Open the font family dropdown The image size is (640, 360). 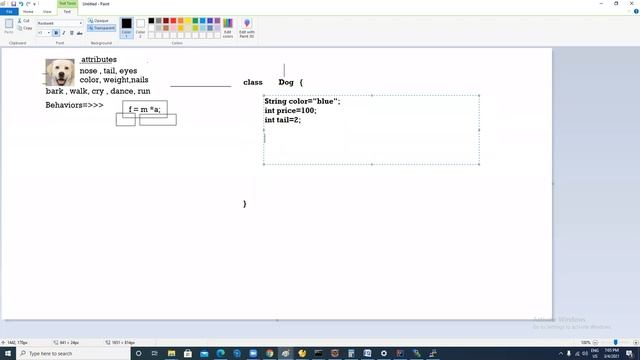click(x=80, y=23)
